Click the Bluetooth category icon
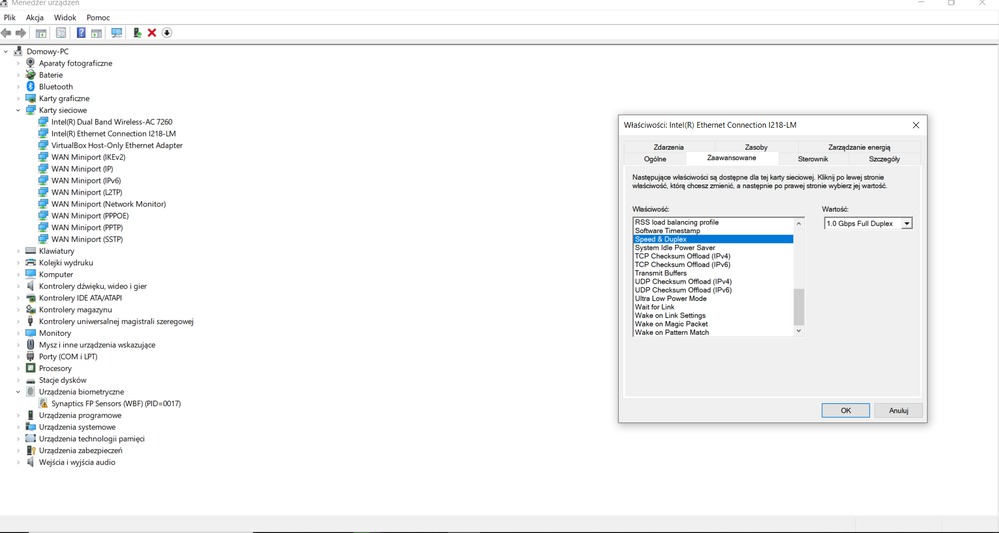The width and height of the screenshot is (999, 533). 30,87
